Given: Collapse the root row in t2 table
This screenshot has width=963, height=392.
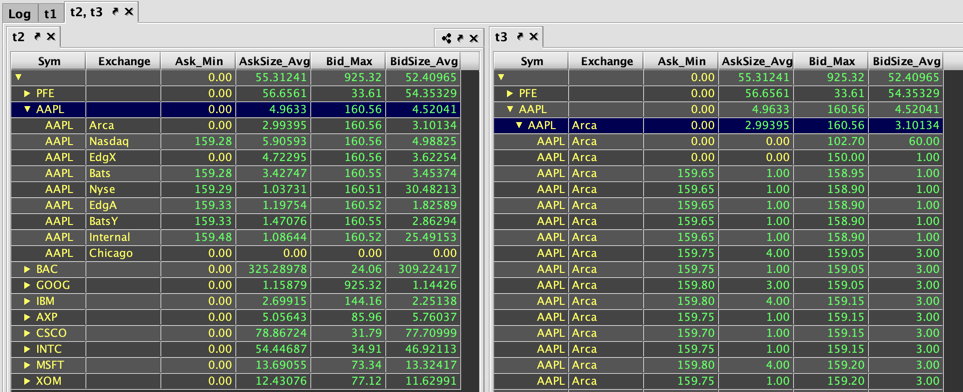Looking at the screenshot, I should pyautogui.click(x=18, y=77).
